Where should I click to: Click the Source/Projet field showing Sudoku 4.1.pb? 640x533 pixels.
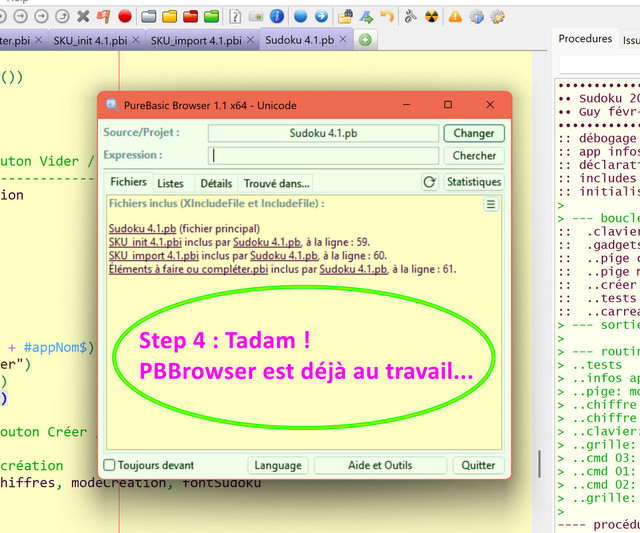[x=323, y=133]
